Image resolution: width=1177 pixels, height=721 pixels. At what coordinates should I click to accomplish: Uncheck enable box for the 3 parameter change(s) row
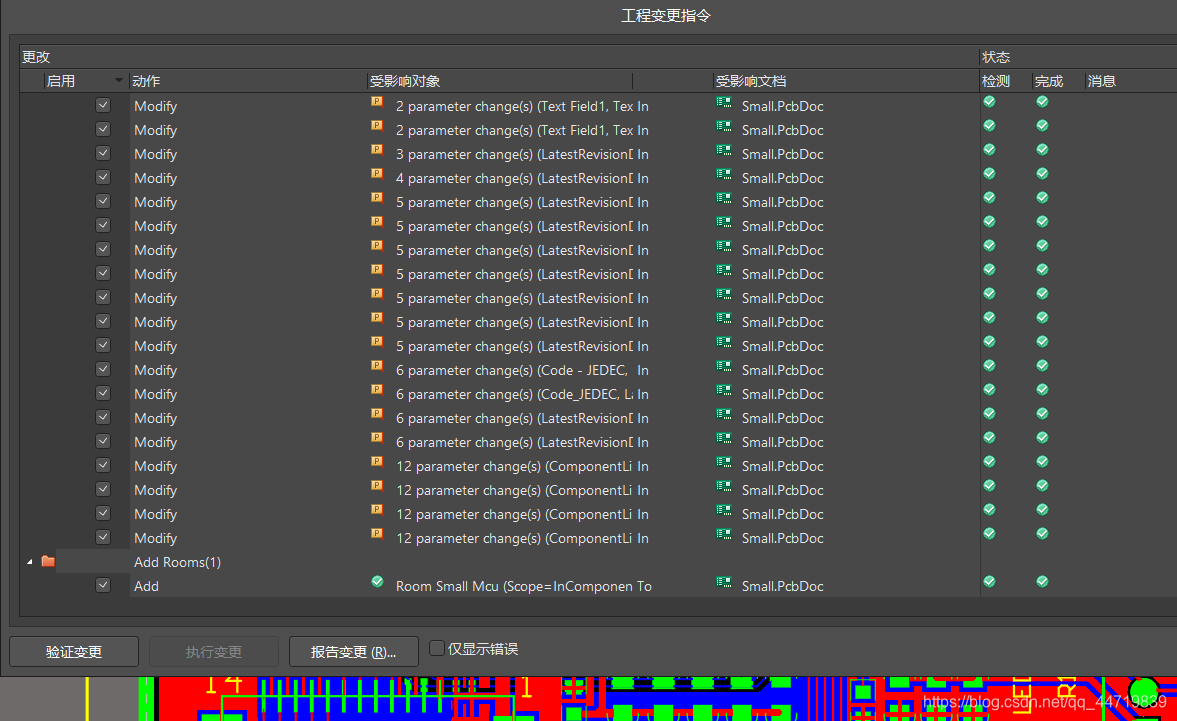click(103, 153)
